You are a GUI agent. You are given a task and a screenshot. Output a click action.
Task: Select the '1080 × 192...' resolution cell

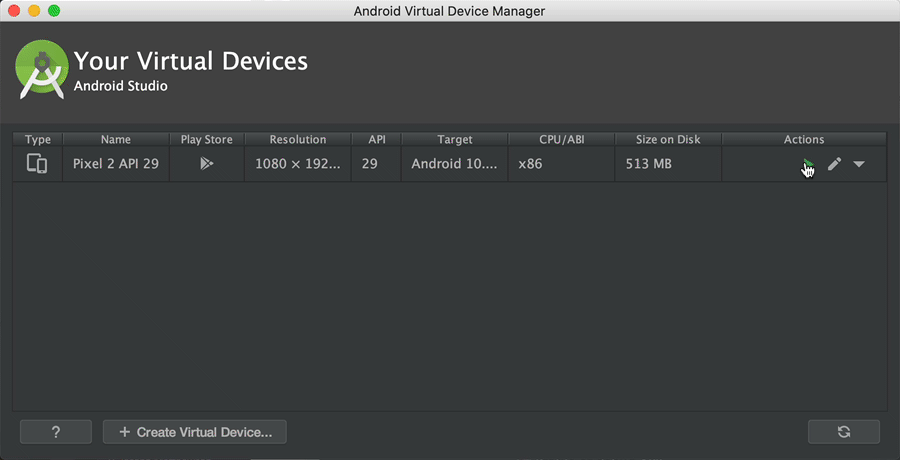(298, 164)
